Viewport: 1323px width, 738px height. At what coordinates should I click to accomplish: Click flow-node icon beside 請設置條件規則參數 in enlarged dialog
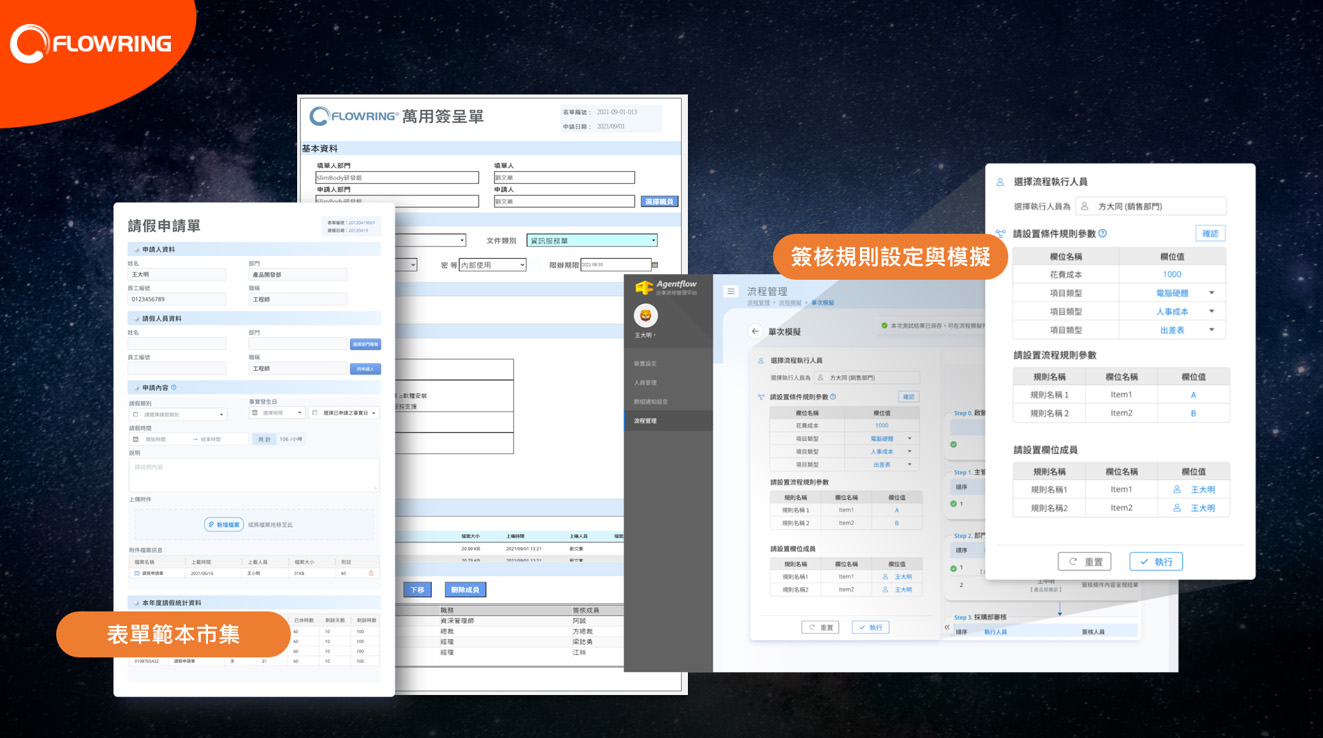[x=1000, y=234]
